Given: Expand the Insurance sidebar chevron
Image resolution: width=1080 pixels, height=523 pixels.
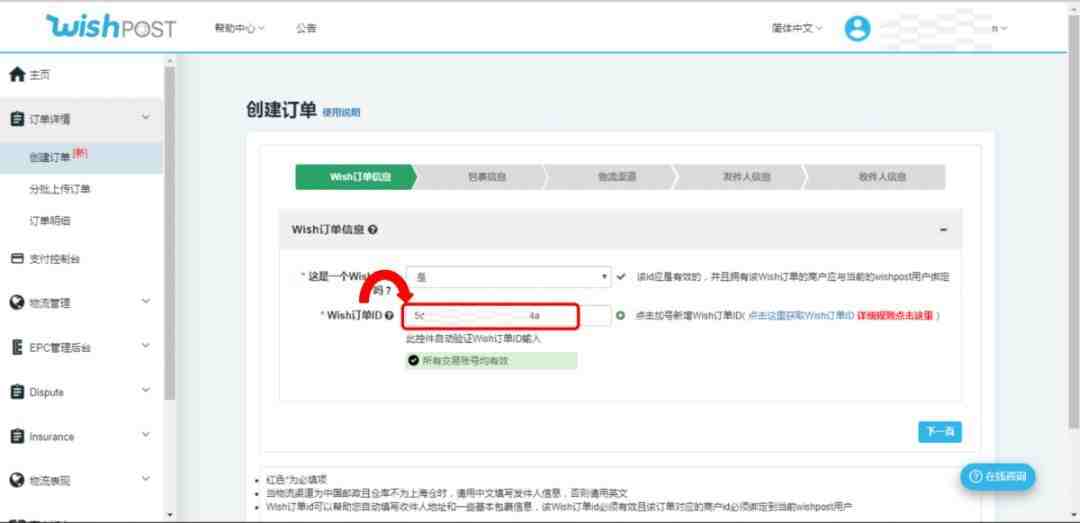Looking at the screenshot, I should (145, 435).
